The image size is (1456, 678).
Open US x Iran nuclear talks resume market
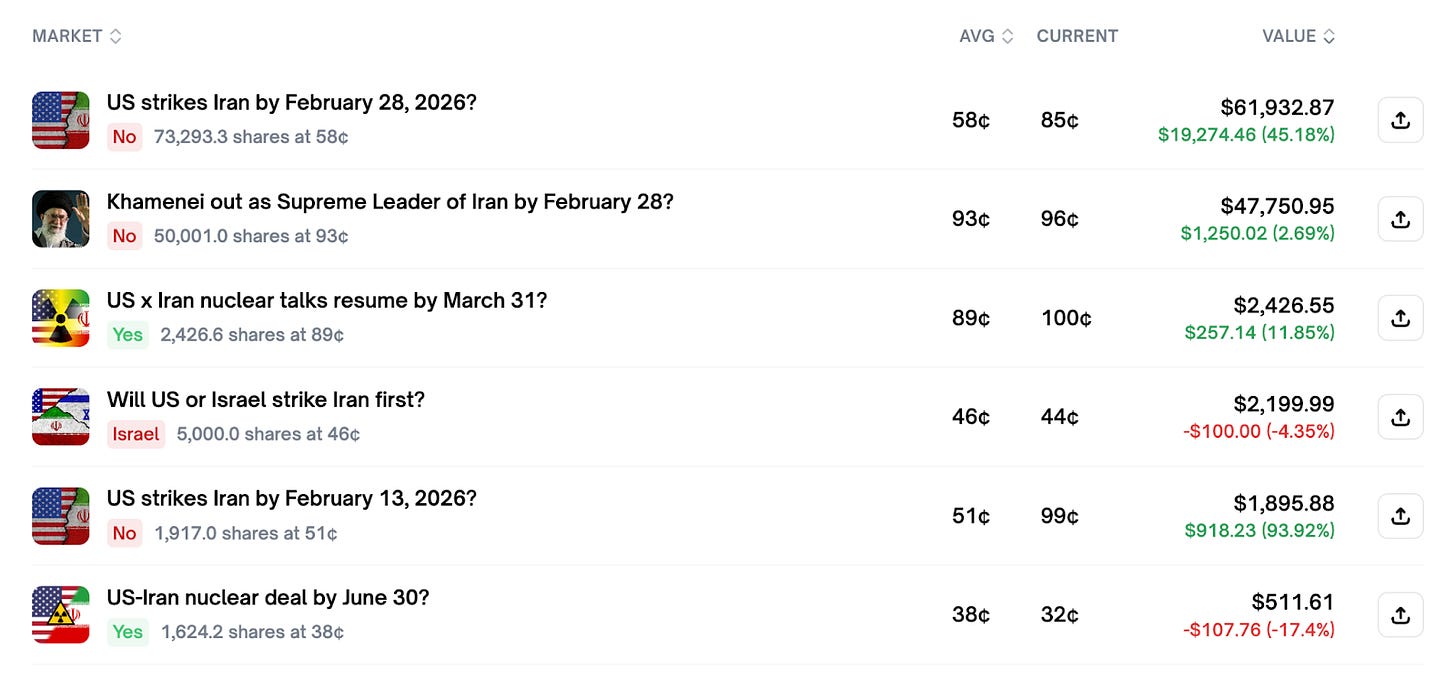[327, 300]
